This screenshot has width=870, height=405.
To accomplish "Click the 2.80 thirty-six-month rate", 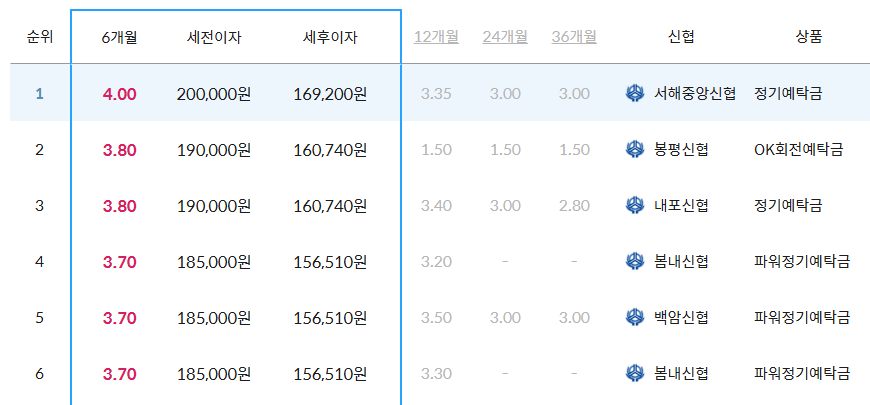I will tap(574, 206).
